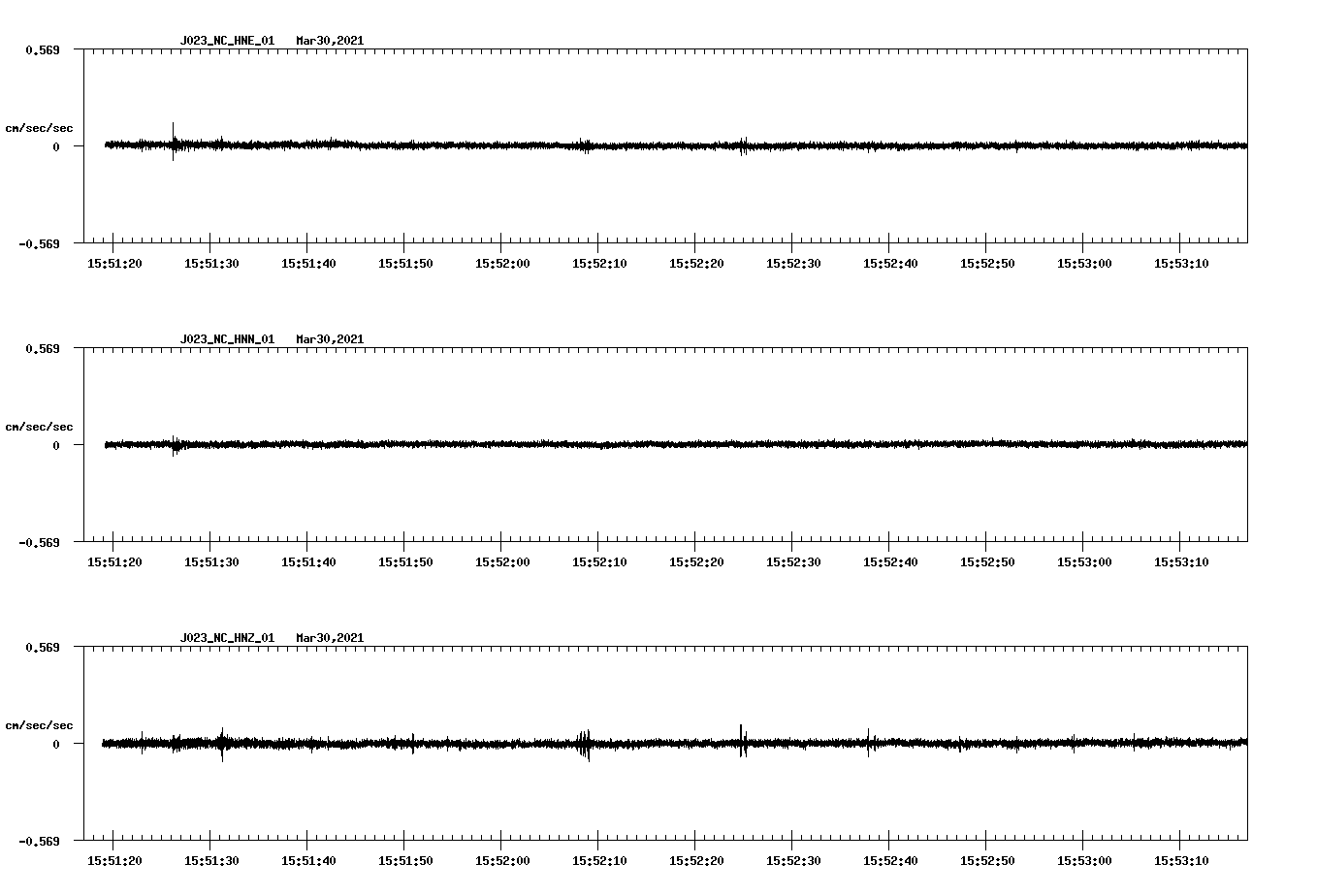
Task: Click the 15:52:00 timestamp on the top axis
Action: (501, 261)
